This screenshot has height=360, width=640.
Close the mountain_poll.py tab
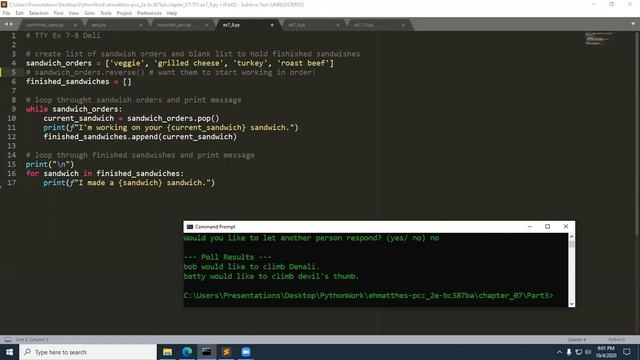coord(207,25)
